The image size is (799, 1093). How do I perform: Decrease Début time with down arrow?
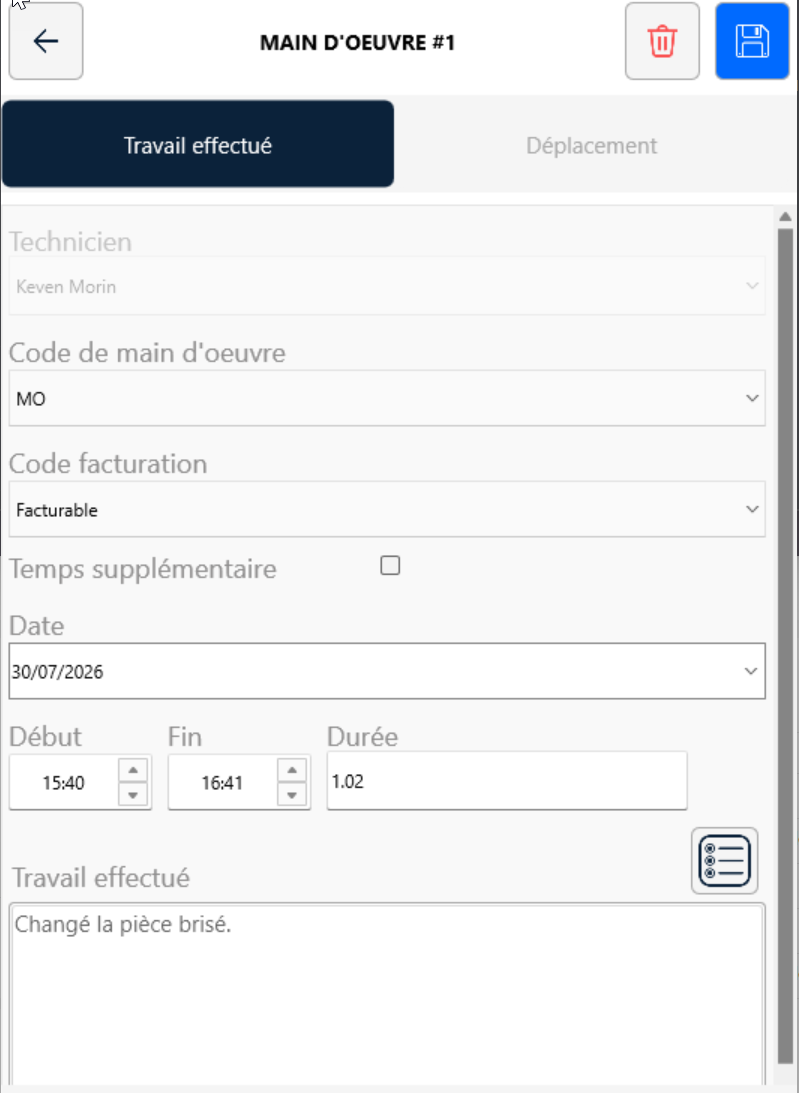pyautogui.click(x=133, y=795)
